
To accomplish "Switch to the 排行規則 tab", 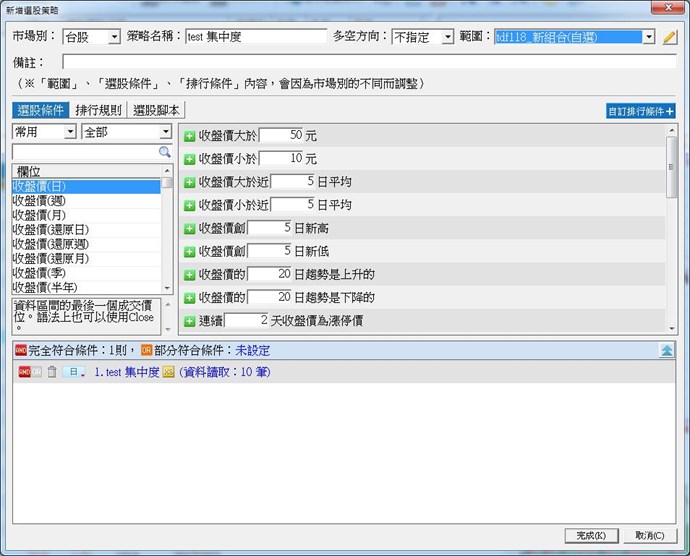I will (x=99, y=110).
